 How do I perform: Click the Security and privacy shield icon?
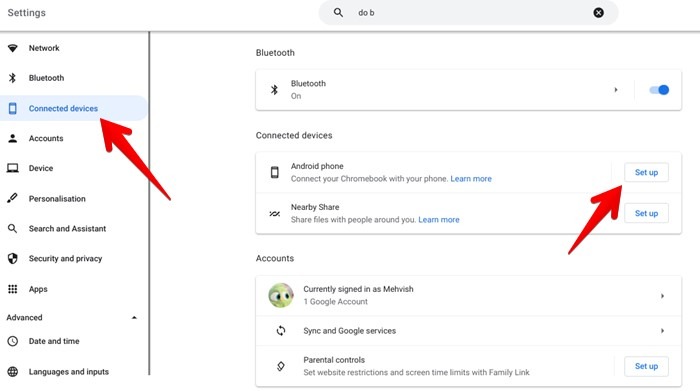pyautogui.click(x=12, y=258)
